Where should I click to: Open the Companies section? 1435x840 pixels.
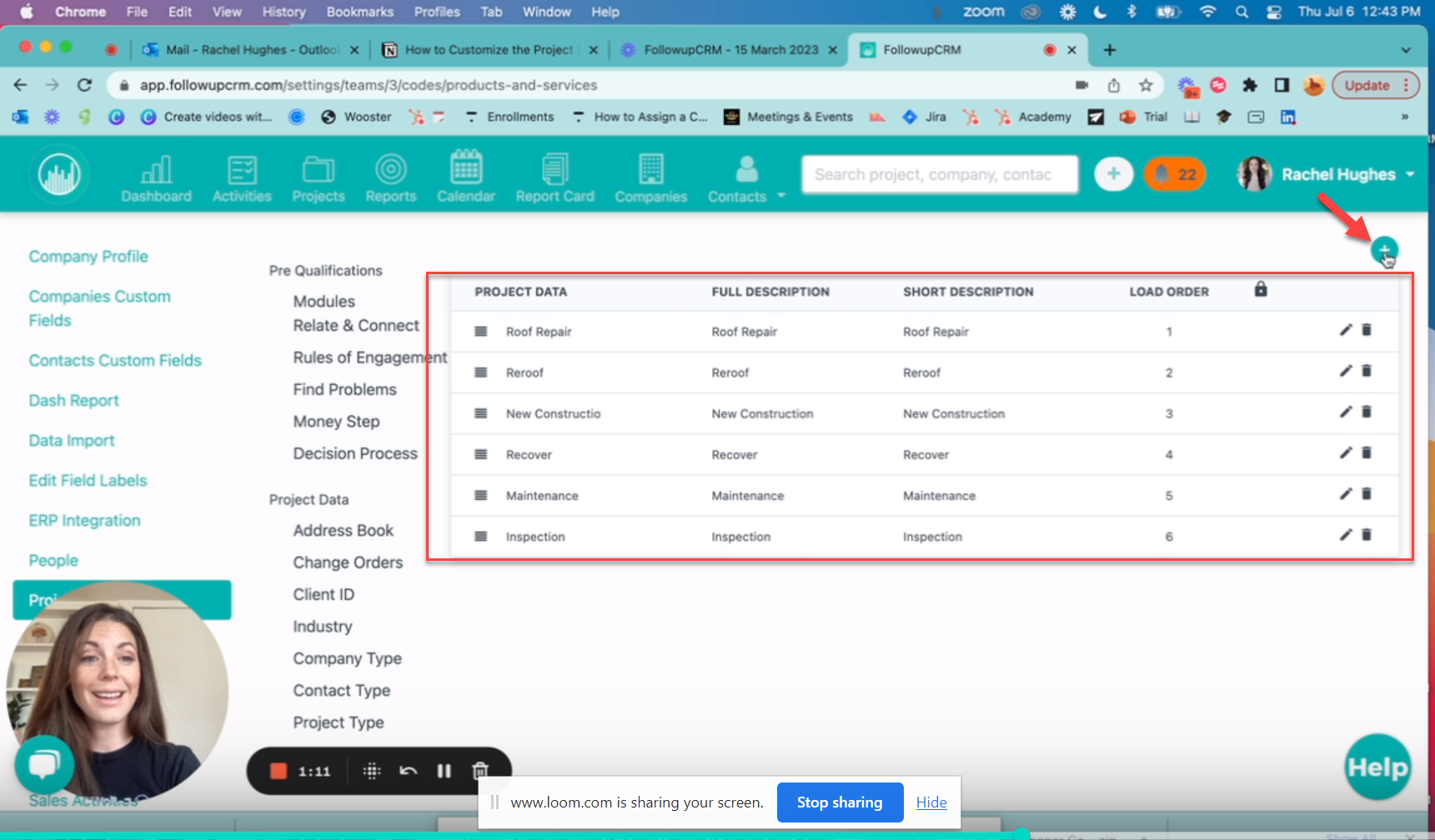[x=650, y=176]
